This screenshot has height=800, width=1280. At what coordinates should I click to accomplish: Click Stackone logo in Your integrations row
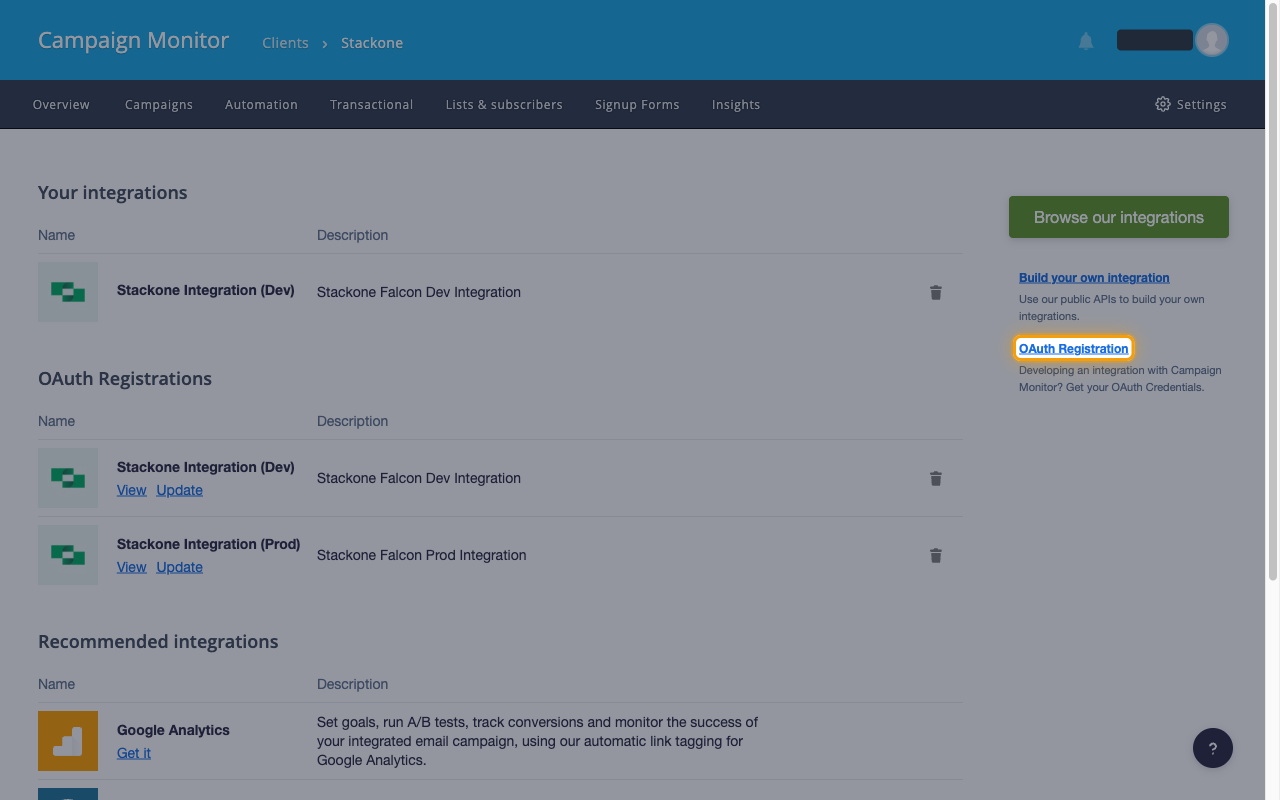[68, 292]
